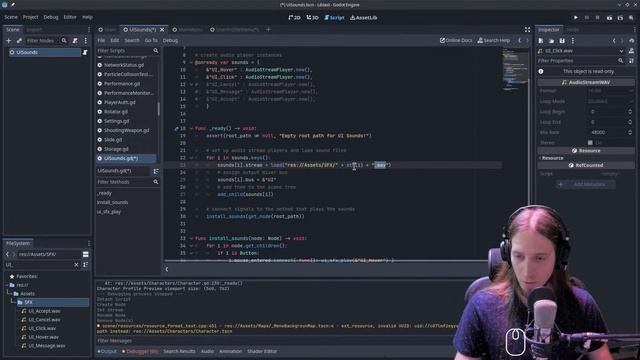Open the top Editor menu
Viewport: 640px width, 360px height.
point(70,17)
